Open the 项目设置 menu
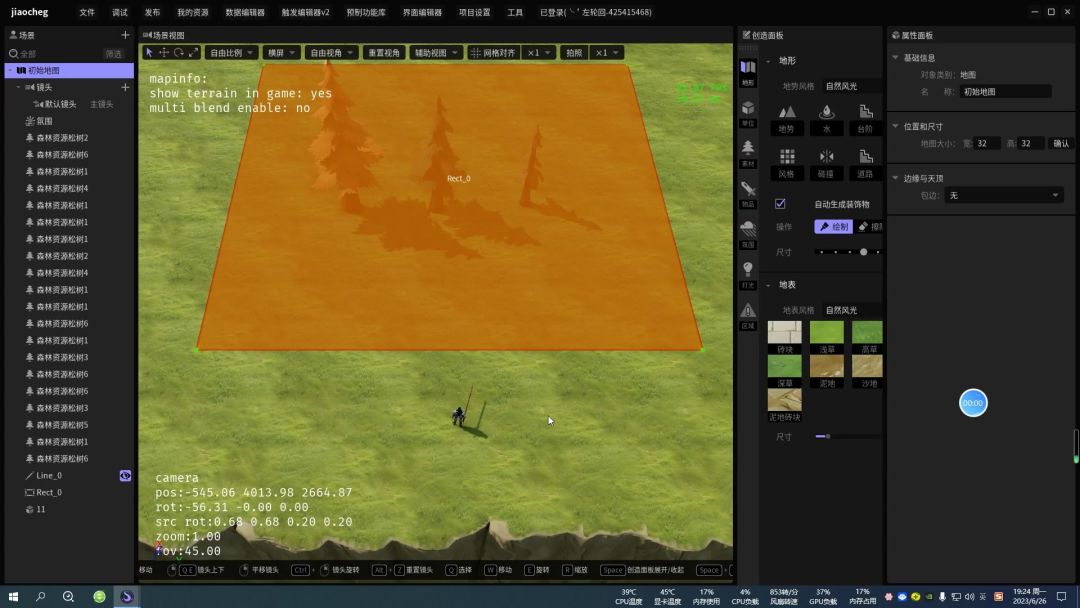1080x608 pixels. [475, 12]
